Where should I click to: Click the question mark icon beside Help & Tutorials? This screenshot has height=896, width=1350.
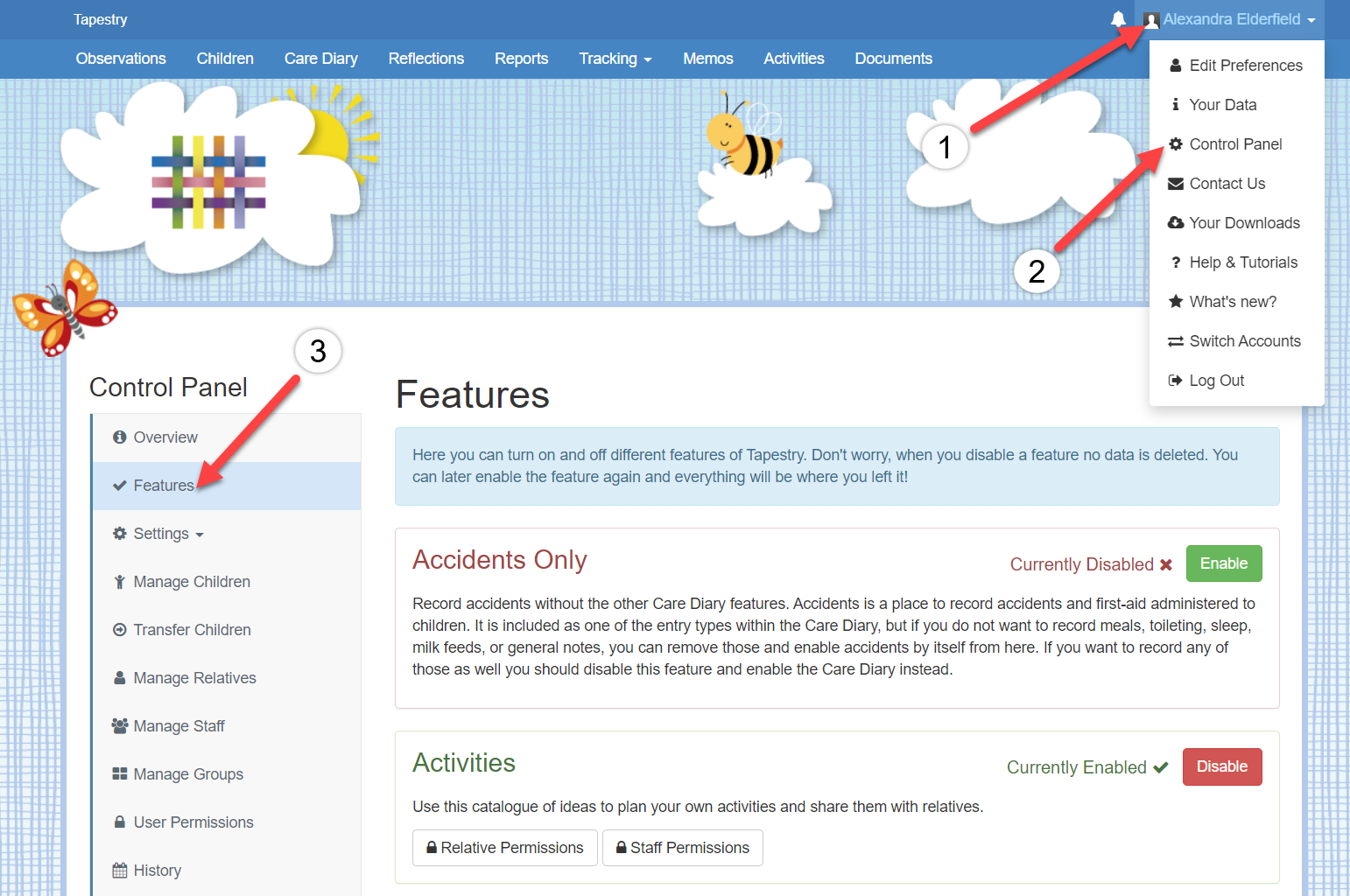pyautogui.click(x=1176, y=262)
